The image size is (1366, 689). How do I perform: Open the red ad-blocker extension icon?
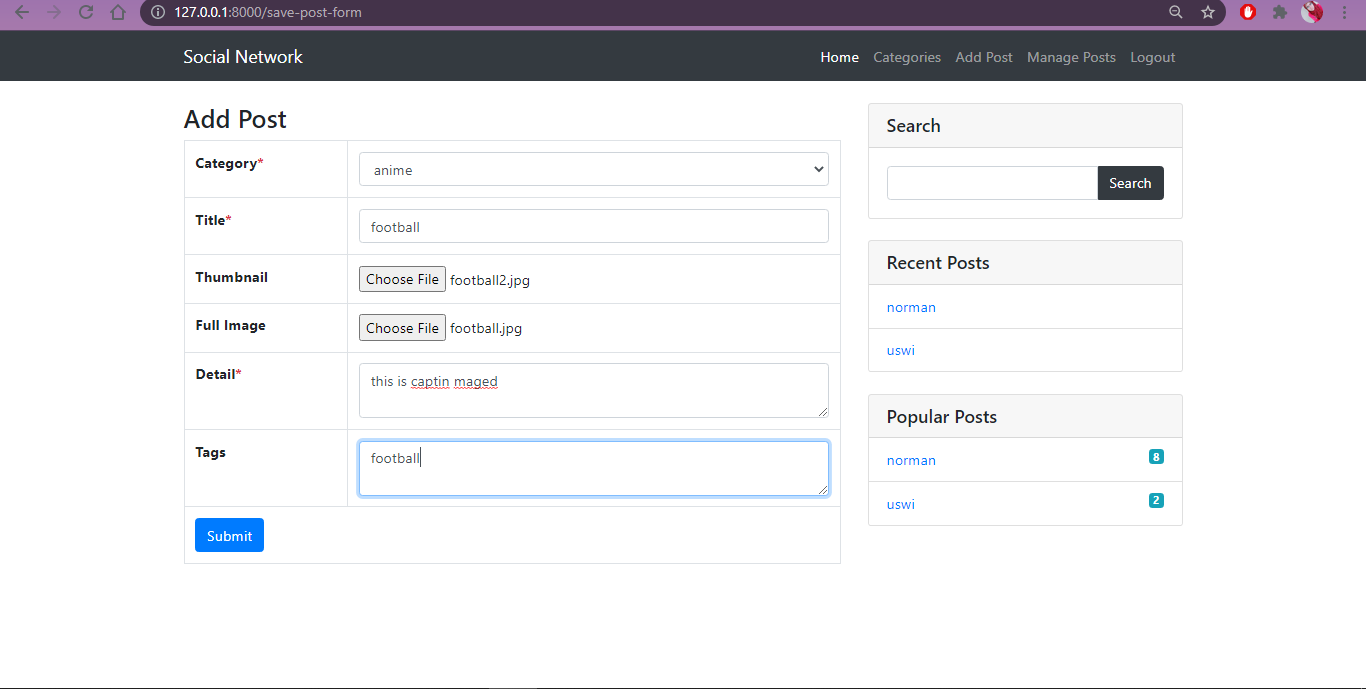pos(1247,12)
